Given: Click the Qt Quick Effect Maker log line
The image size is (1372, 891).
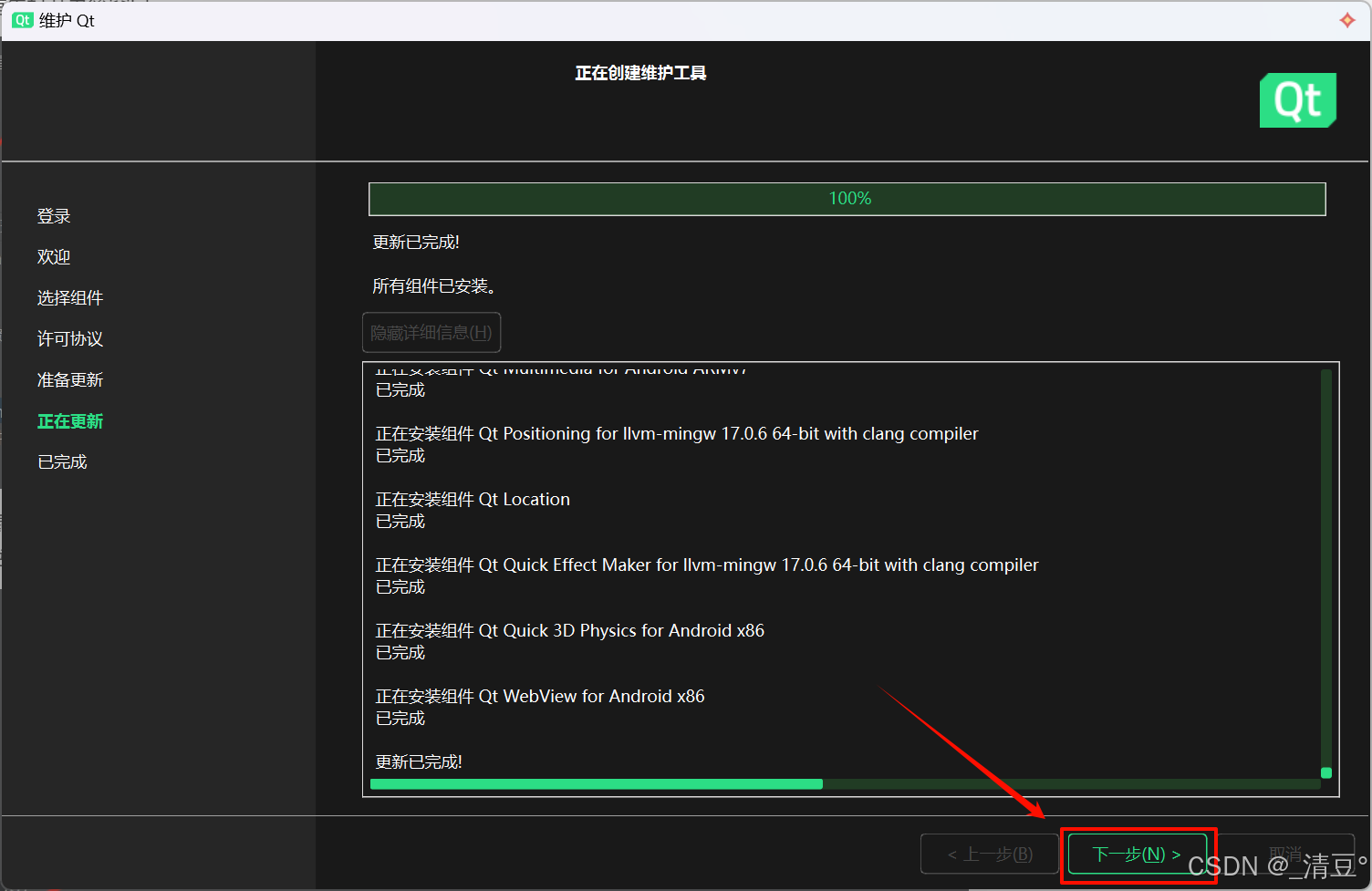Looking at the screenshot, I should [707, 565].
